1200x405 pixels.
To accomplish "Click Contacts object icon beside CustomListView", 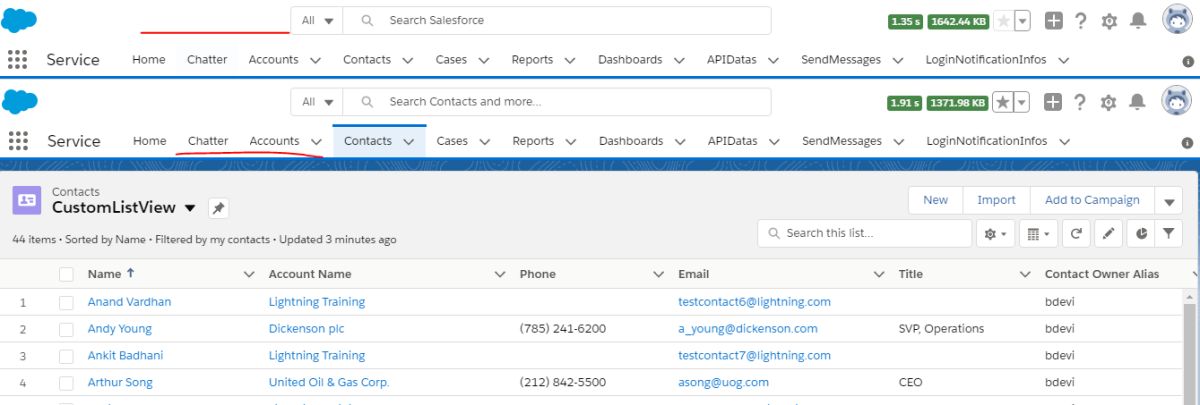I will 27,200.
